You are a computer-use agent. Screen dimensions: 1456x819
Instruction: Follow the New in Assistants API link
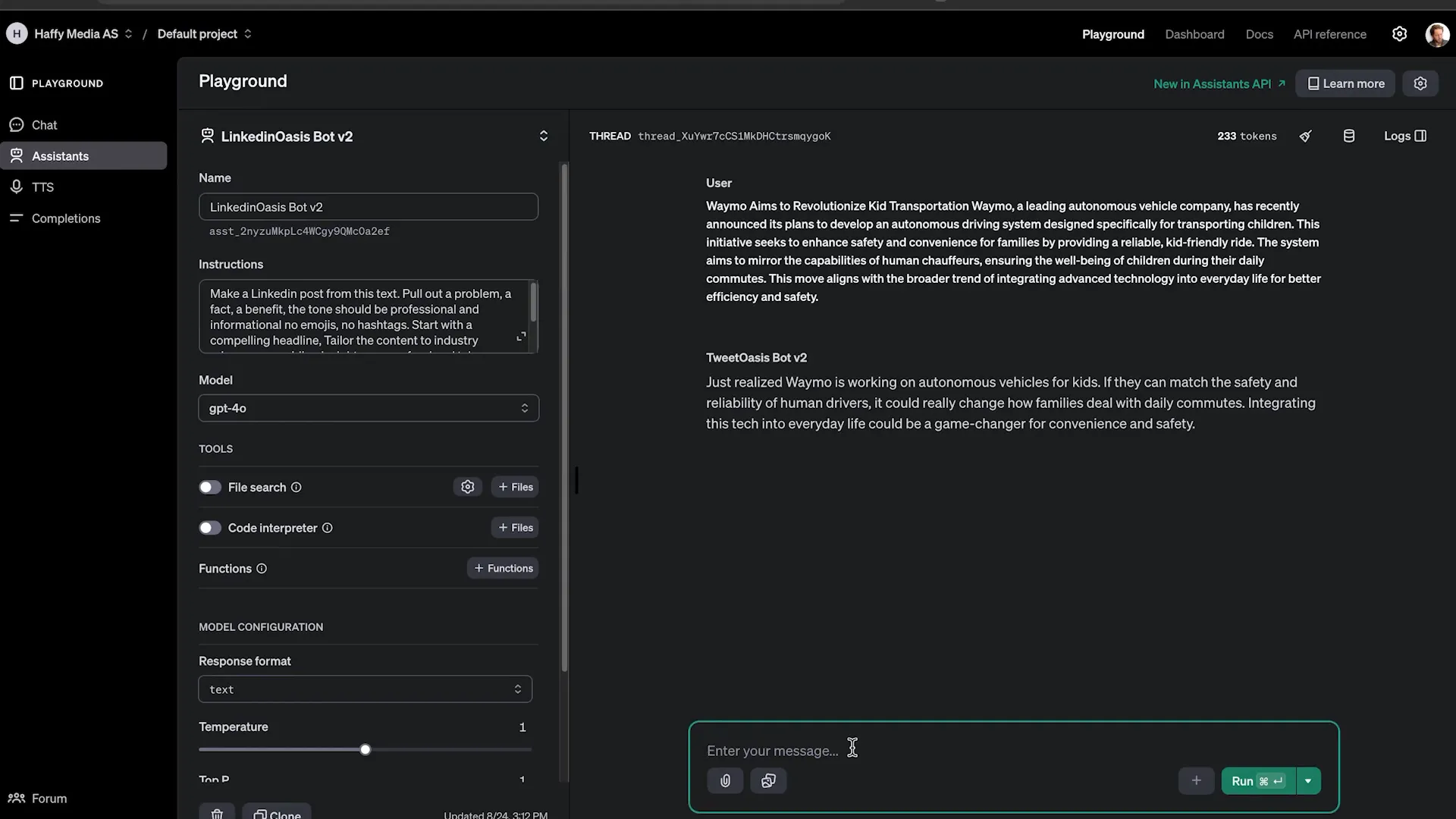tap(1219, 84)
